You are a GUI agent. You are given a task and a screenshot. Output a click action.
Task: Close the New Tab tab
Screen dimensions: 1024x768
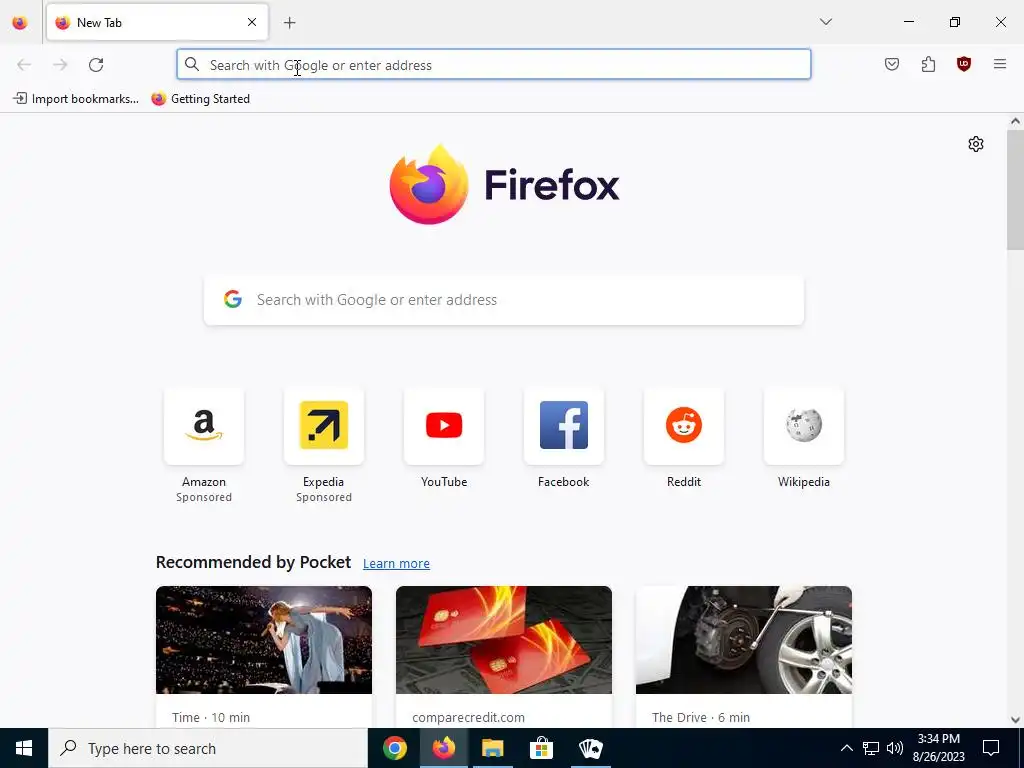pyautogui.click(x=252, y=22)
